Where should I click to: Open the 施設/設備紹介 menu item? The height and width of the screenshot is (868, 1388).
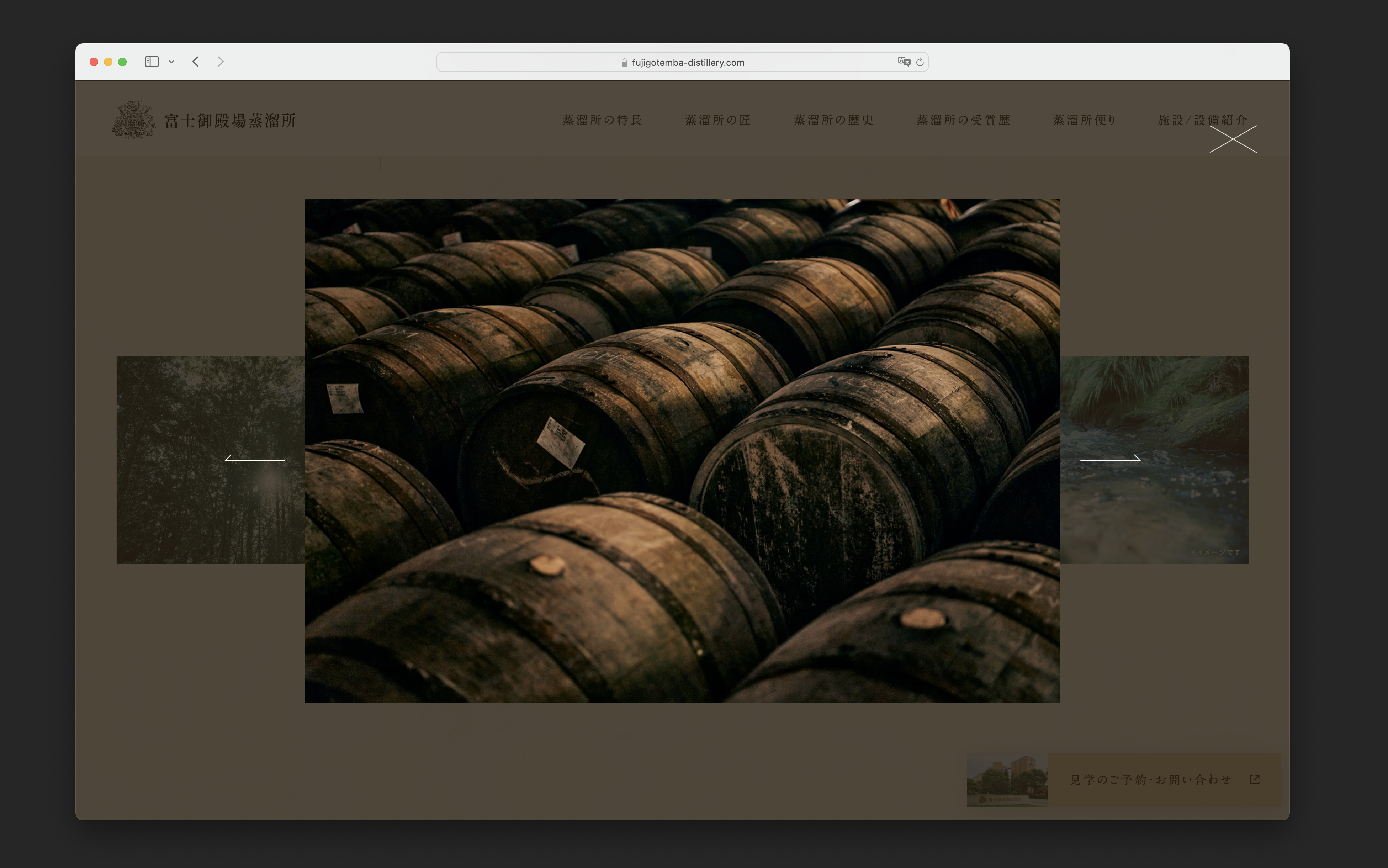click(1203, 120)
